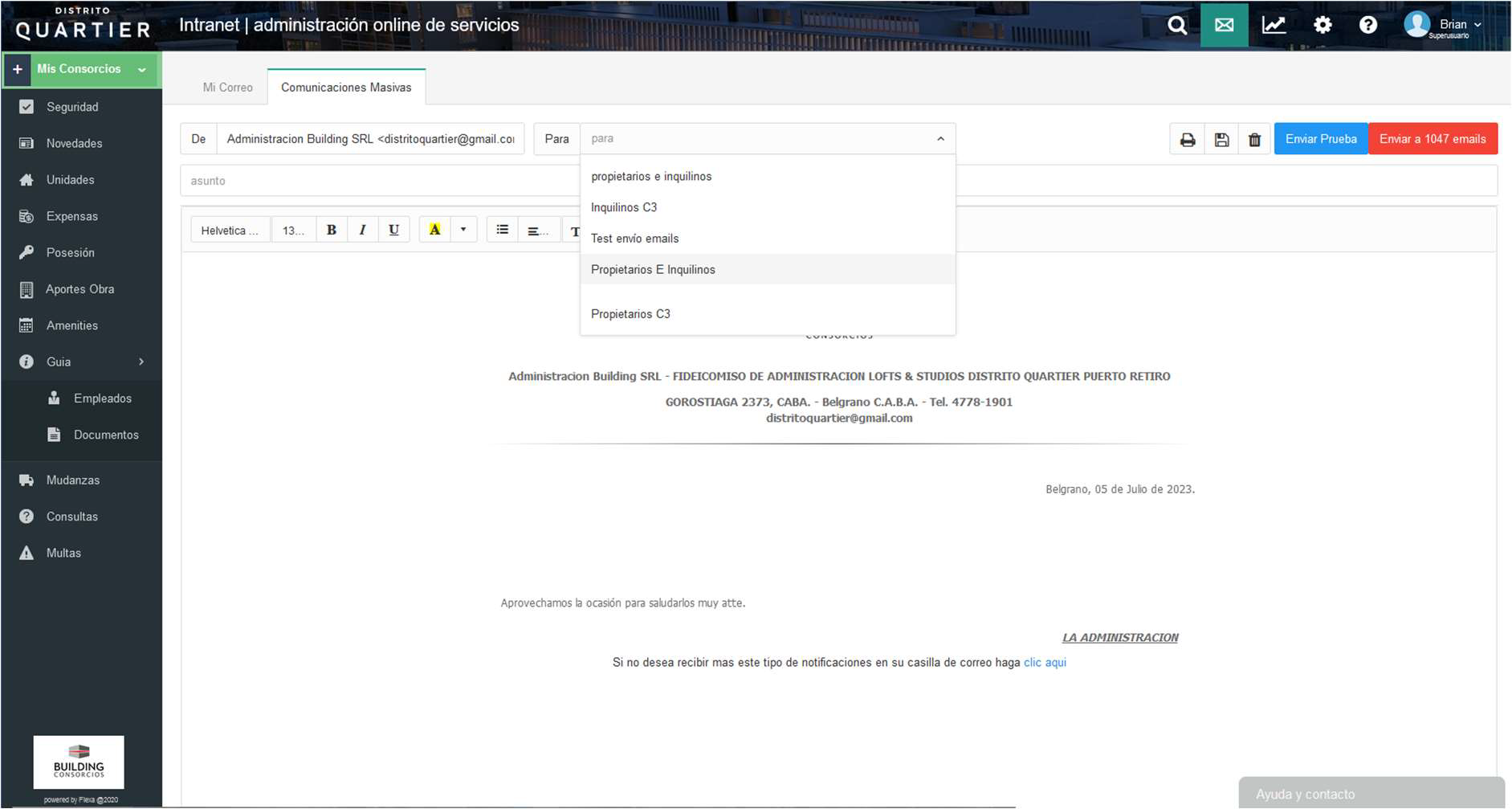Choose lowercase 'propietarios e inquilinos' option
Viewport: 1512px width, 809px height.
768,176
